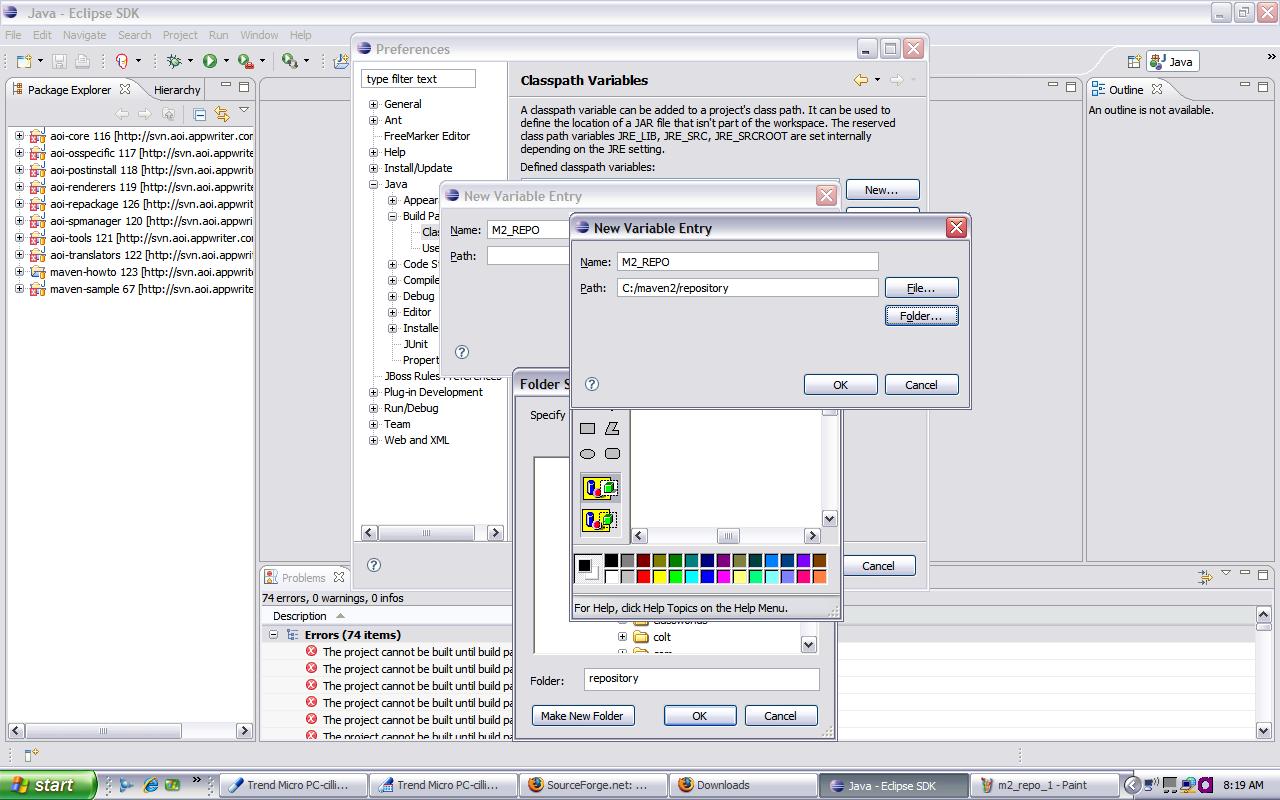Open the Navigate menu
1280x800 pixels.
tap(84, 35)
